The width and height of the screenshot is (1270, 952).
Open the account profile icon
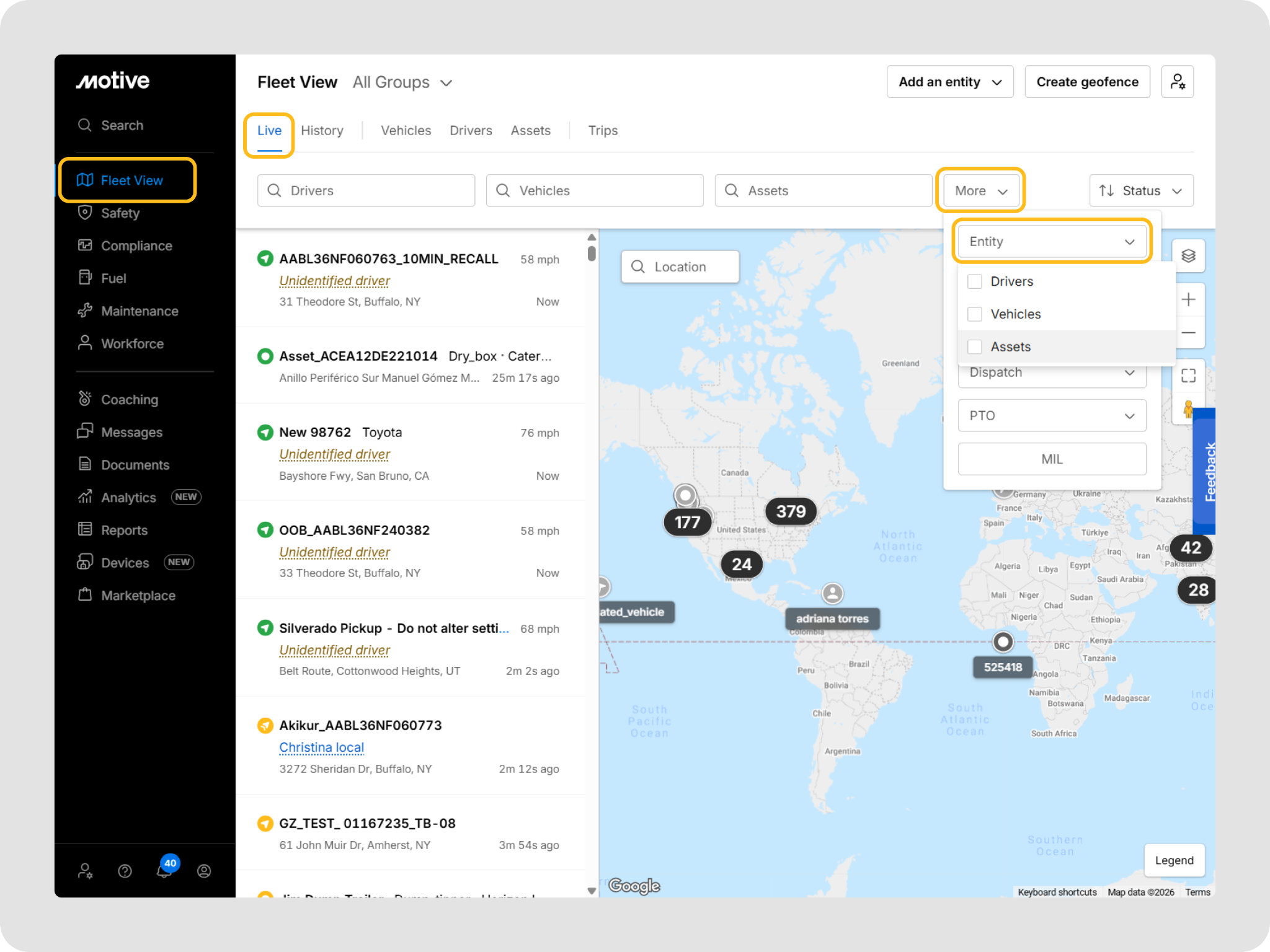[204, 871]
